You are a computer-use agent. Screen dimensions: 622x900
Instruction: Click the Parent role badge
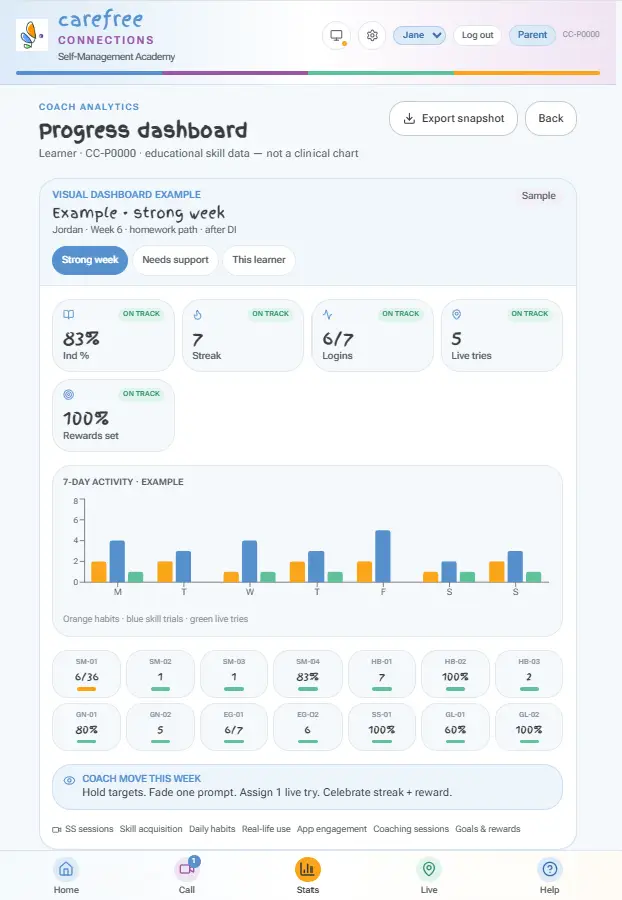(532, 35)
